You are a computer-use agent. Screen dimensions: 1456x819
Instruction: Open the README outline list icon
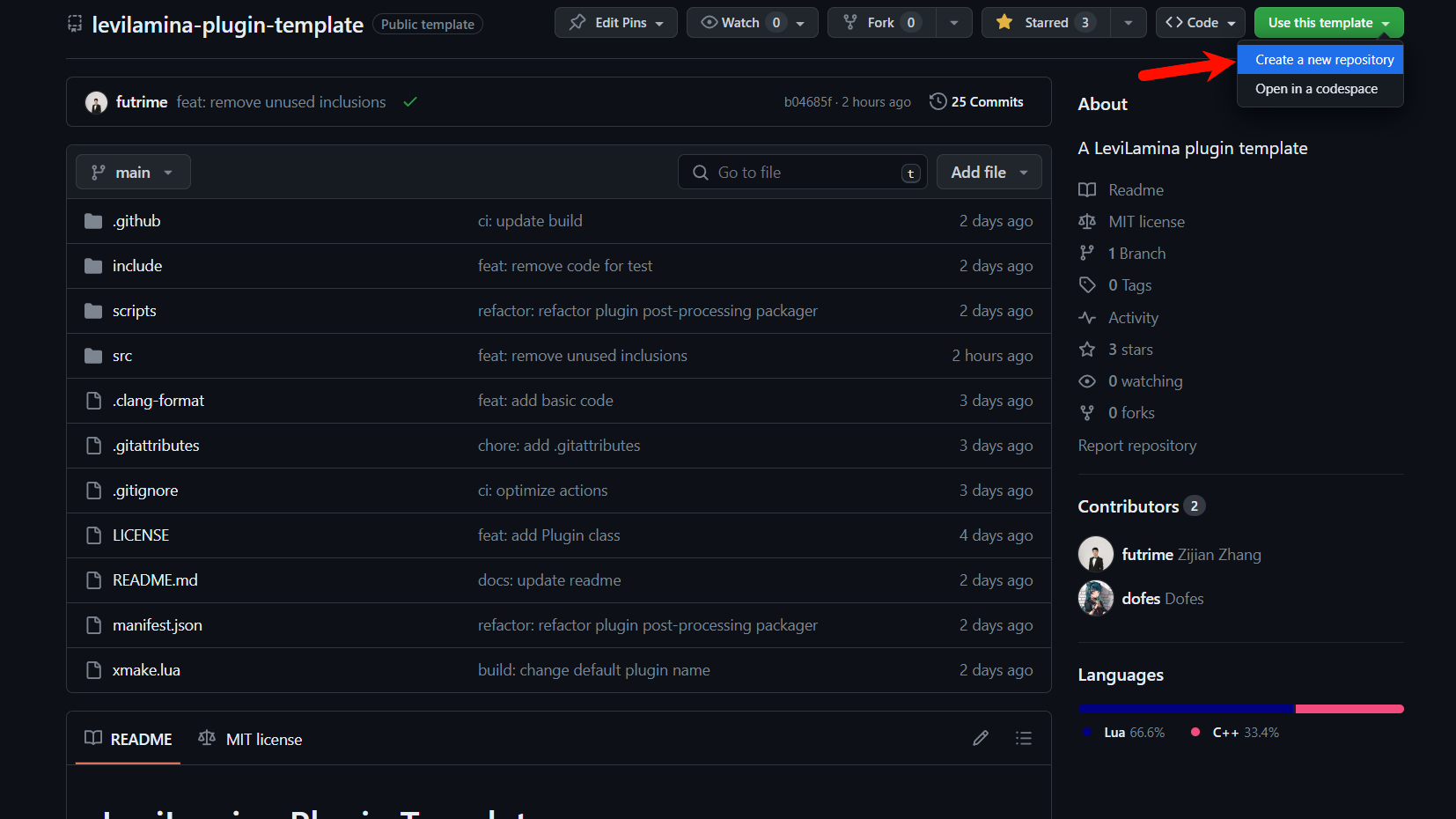click(1023, 738)
